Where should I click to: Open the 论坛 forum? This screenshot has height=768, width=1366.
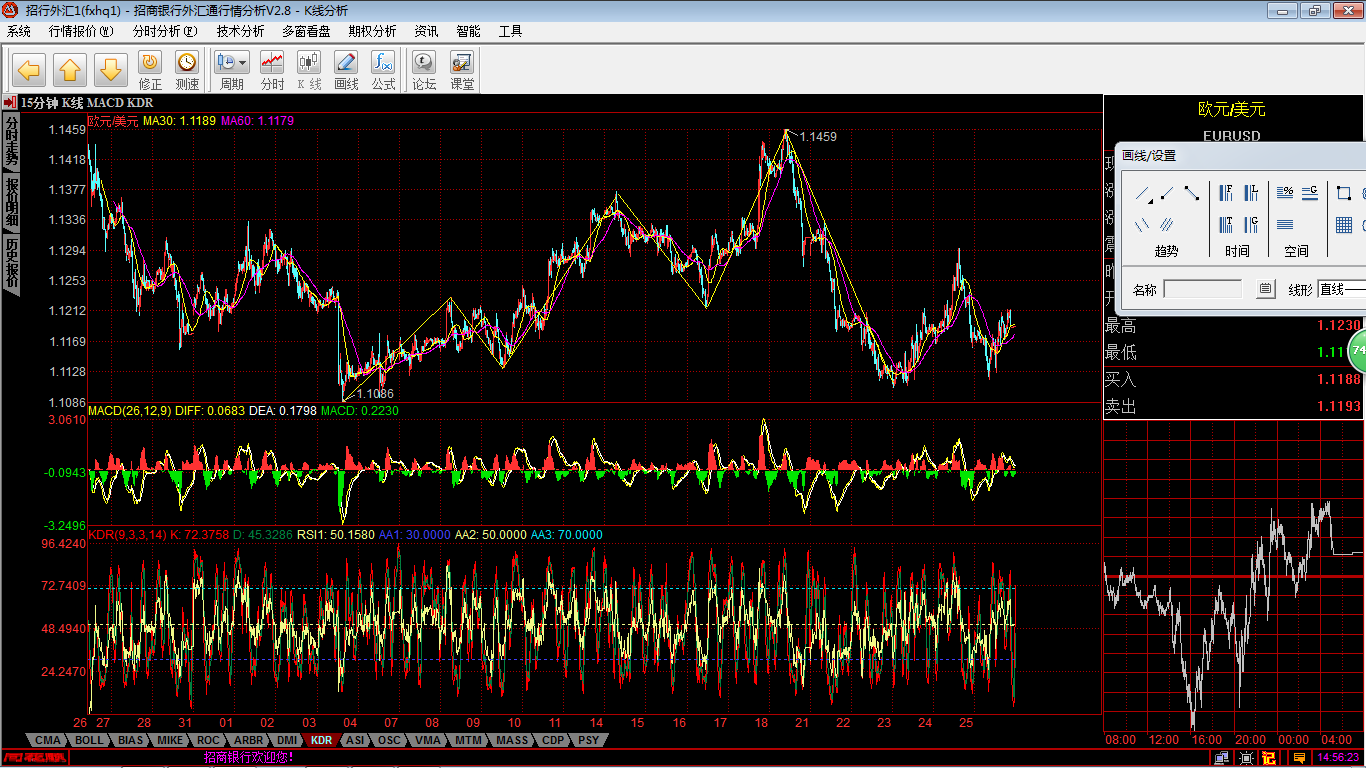pos(424,71)
